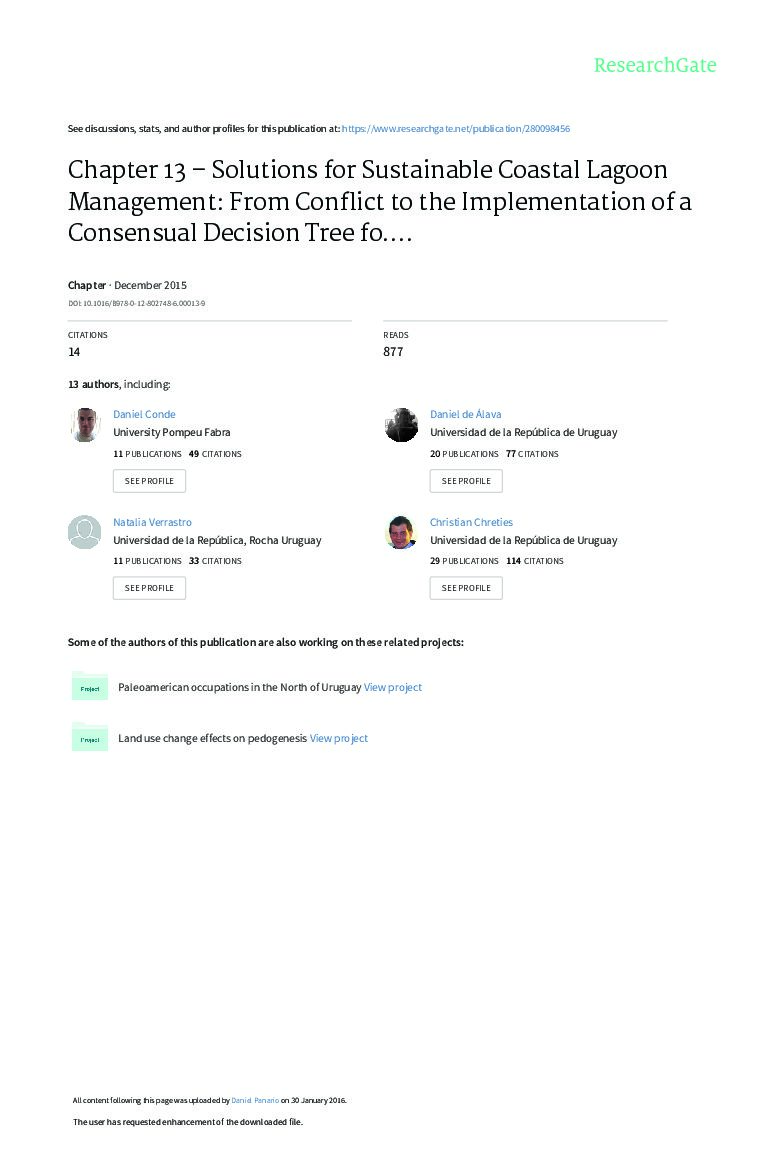Click Daniel de Álava's profile photo
Viewport: 768px width, 1152px height.
pyautogui.click(x=401, y=425)
